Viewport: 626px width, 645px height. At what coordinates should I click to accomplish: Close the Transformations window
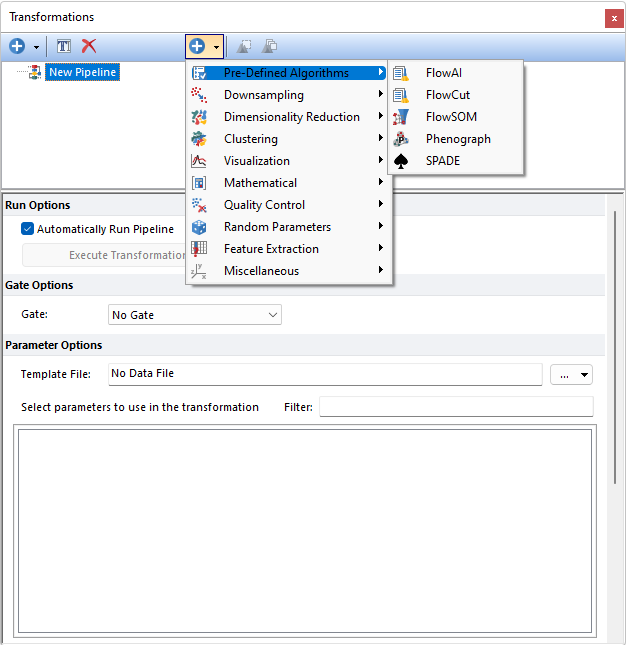tap(613, 17)
